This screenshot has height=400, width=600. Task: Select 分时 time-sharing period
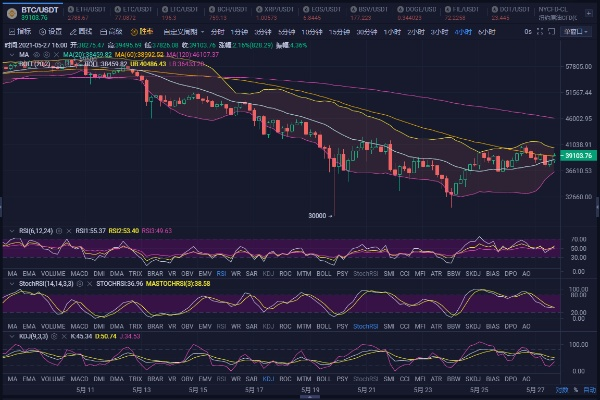tap(217, 32)
